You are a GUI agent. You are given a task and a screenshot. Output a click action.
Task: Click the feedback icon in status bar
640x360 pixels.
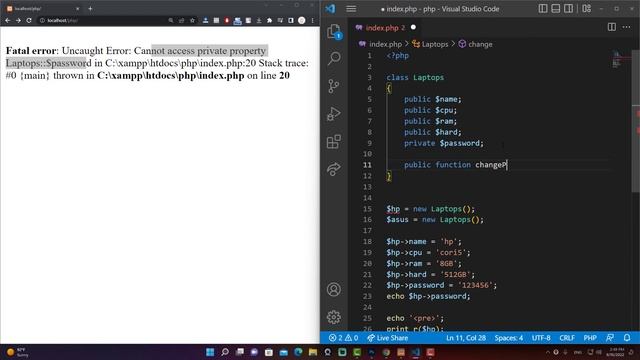tap(610, 338)
